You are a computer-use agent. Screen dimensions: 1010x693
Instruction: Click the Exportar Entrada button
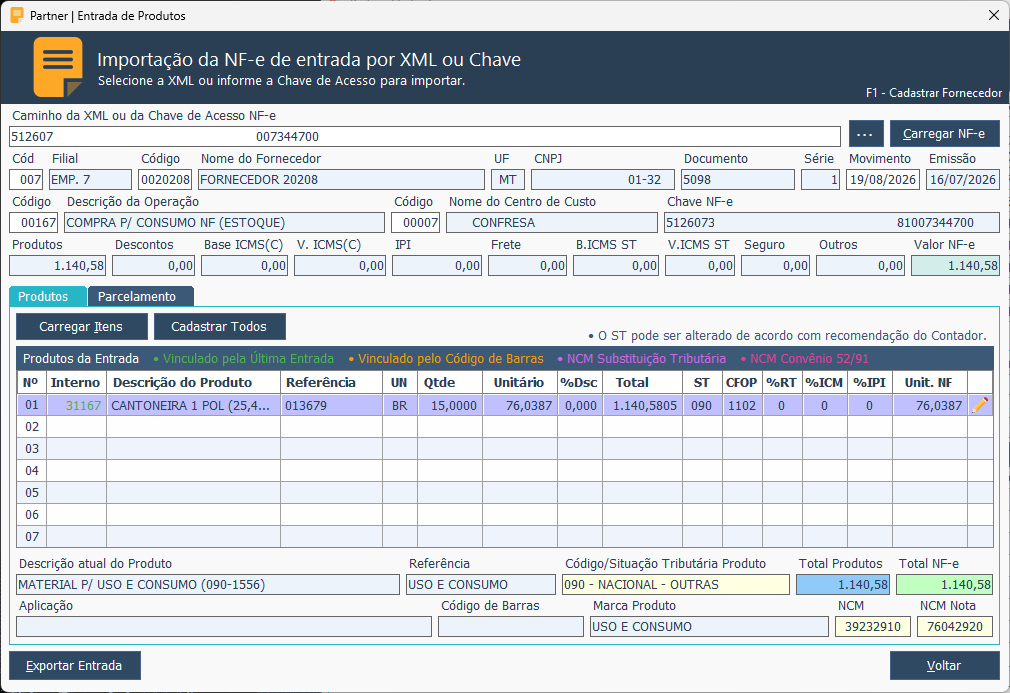(x=75, y=665)
